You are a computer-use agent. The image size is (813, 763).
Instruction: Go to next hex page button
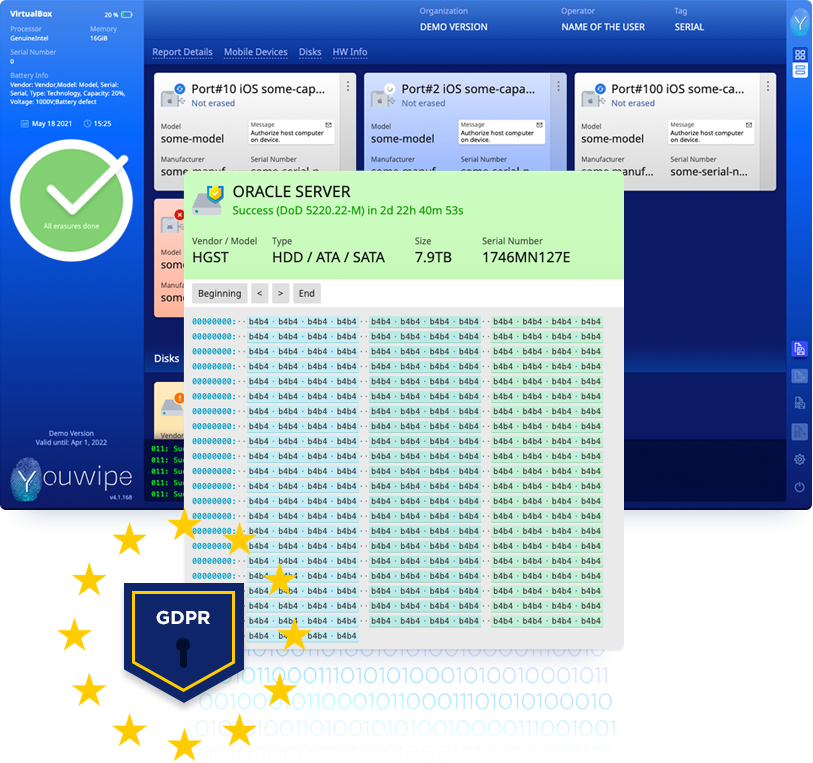[281, 293]
